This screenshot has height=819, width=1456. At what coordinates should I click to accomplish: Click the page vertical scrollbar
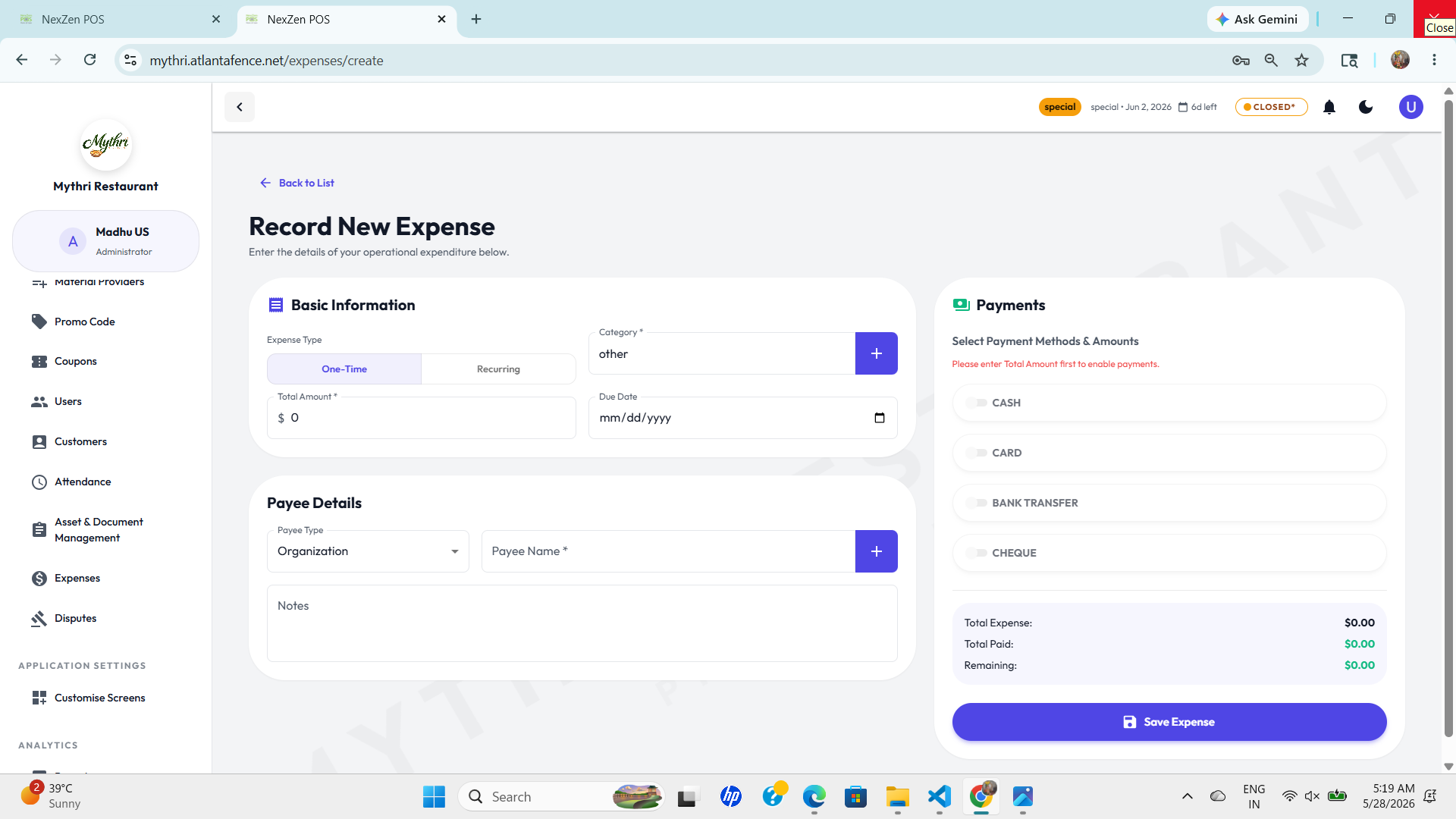click(x=1448, y=417)
